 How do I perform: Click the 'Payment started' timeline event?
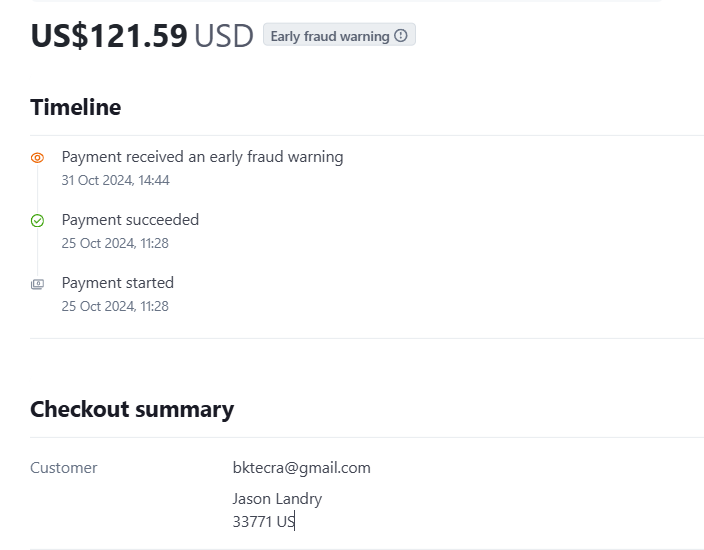(x=118, y=283)
